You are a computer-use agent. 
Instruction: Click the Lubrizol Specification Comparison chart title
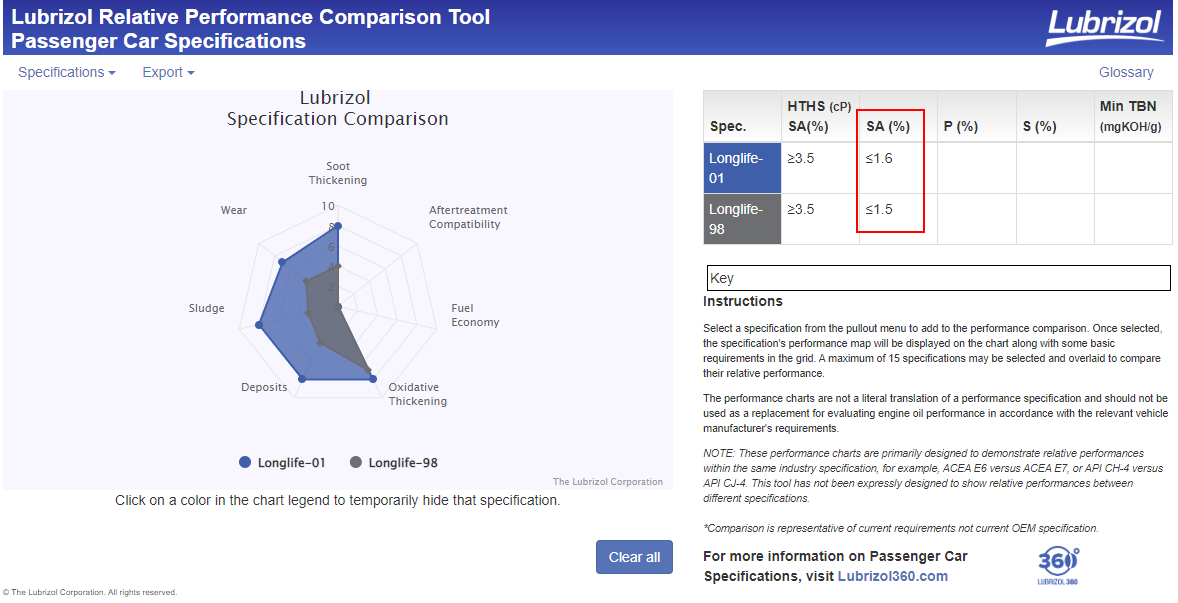tap(337, 108)
